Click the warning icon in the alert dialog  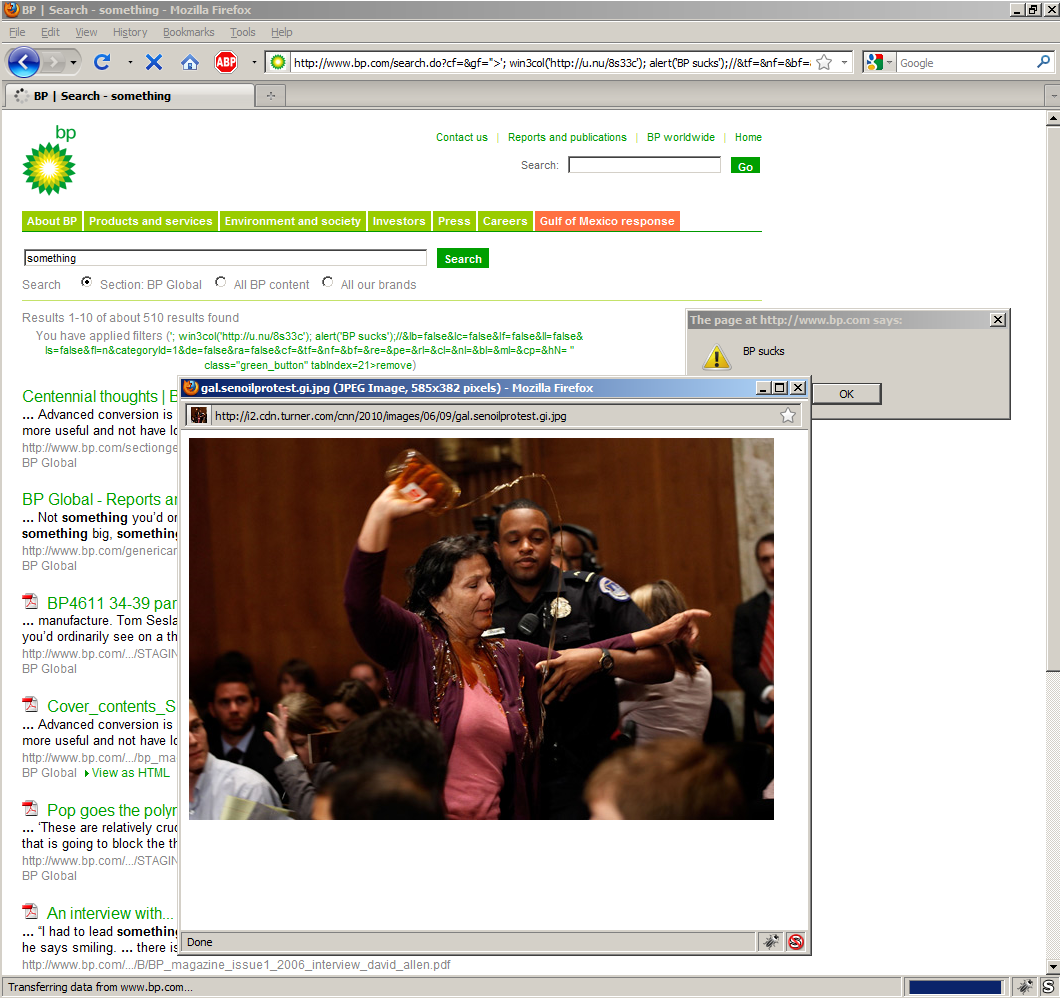(717, 356)
